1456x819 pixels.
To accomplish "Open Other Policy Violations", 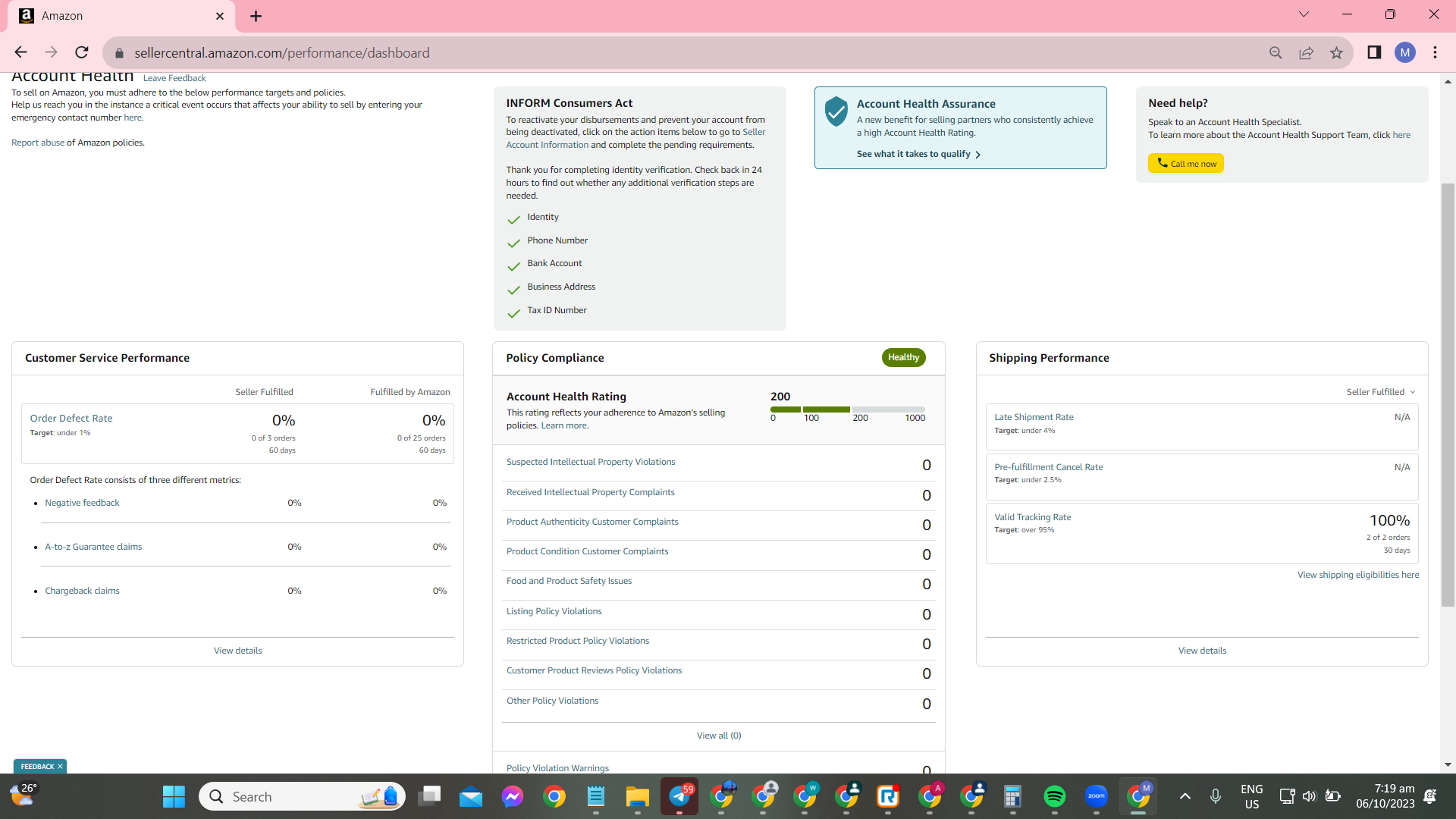I will coord(552,701).
